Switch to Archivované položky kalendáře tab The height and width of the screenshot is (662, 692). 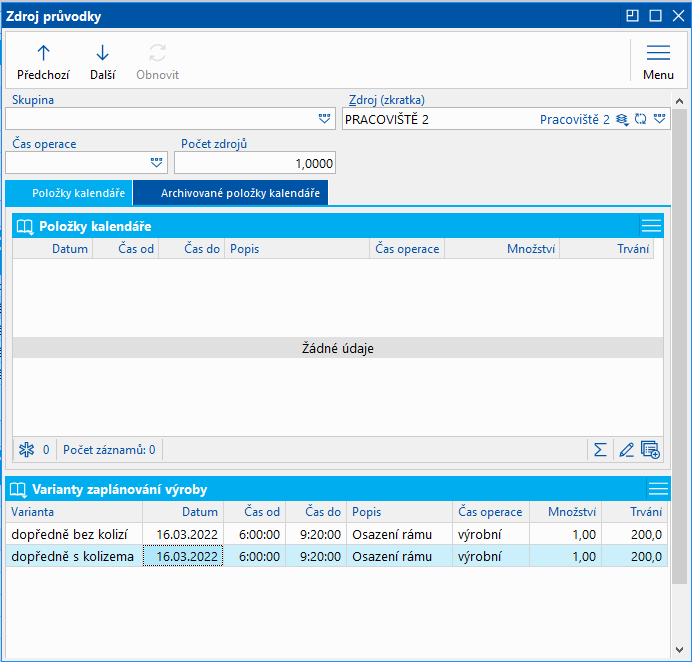pos(230,193)
